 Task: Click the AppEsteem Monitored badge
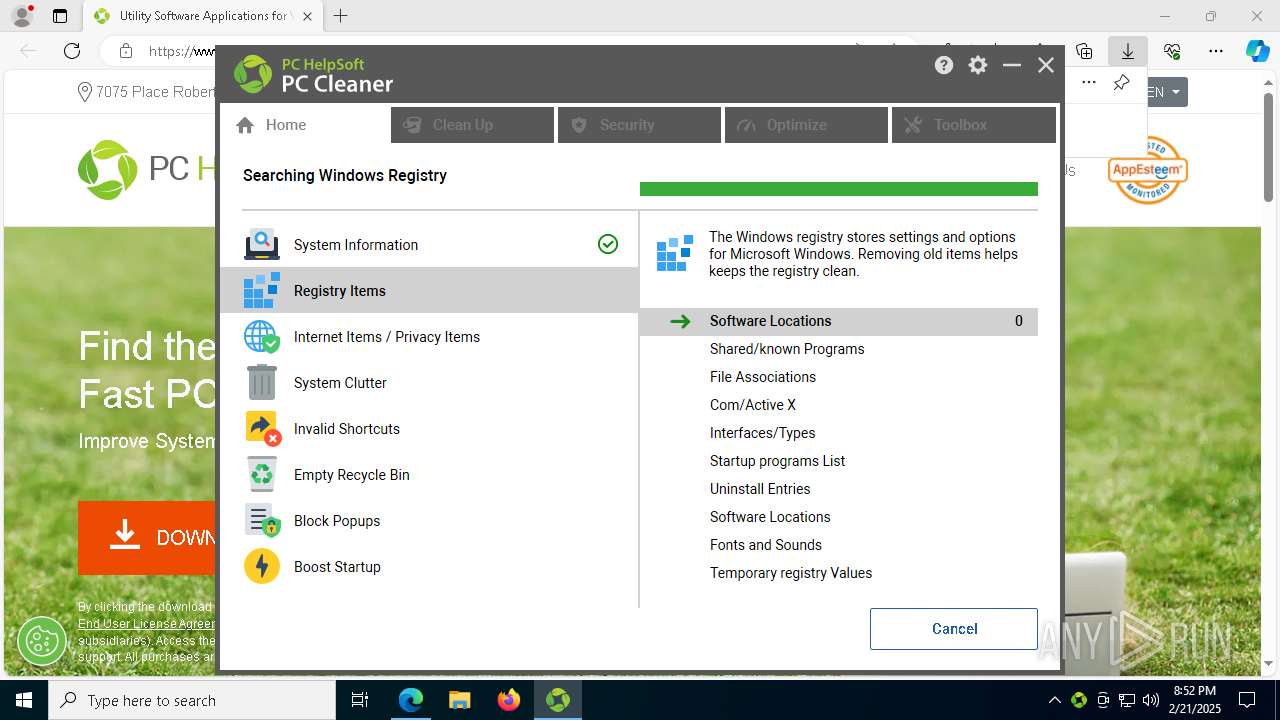(1147, 169)
